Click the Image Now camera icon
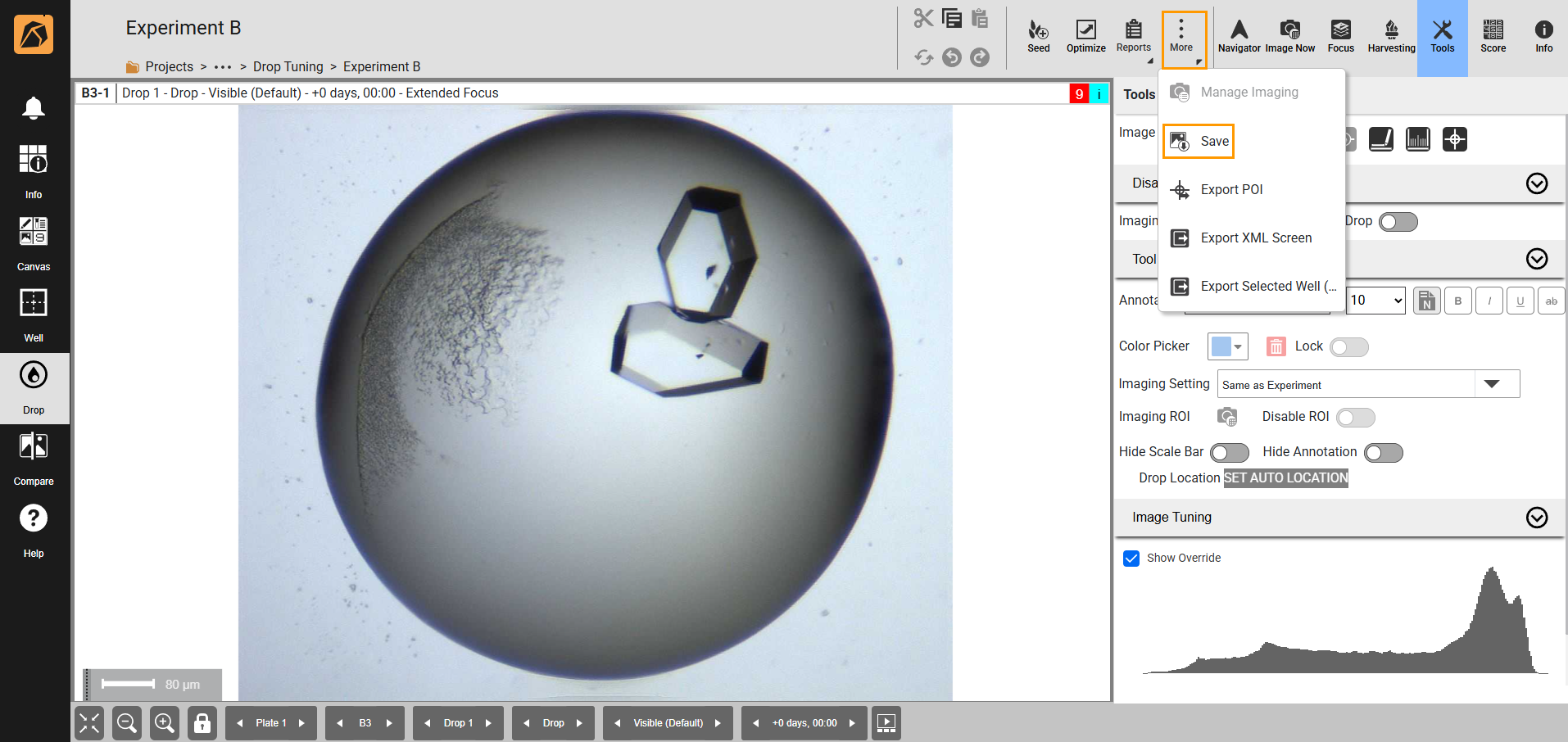Image resolution: width=1568 pixels, height=742 pixels. tap(1289, 37)
